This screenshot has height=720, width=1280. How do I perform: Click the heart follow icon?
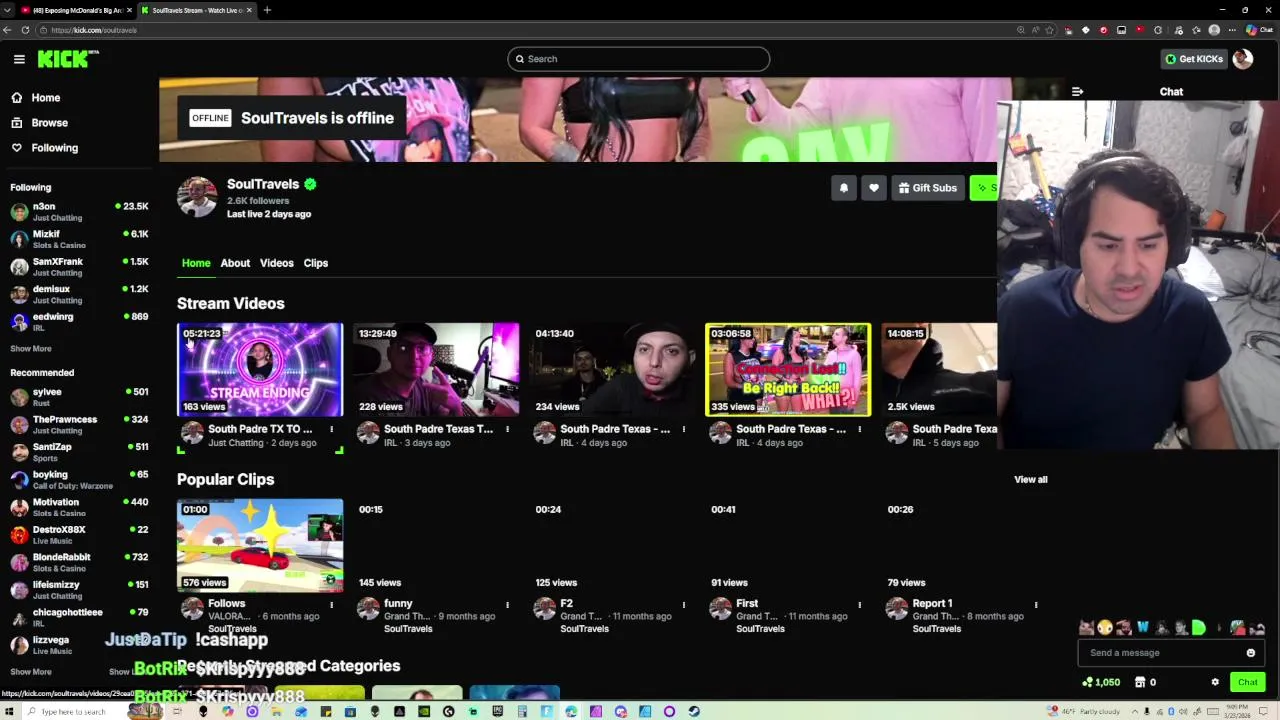(874, 188)
